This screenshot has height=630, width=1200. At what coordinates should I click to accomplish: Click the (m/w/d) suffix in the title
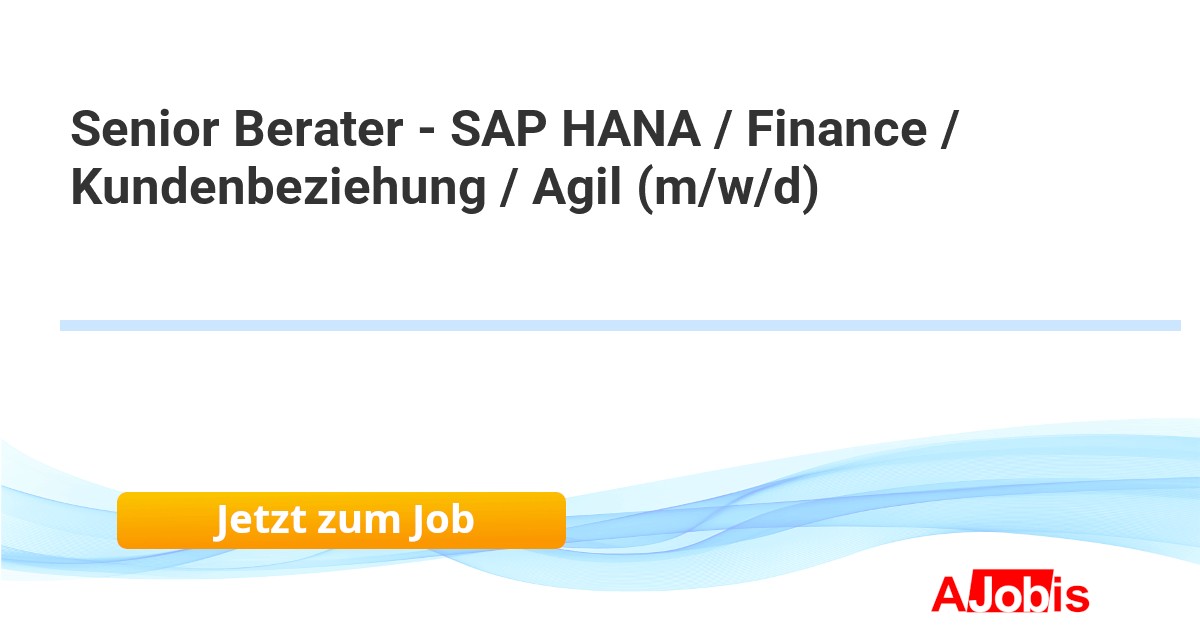[728, 188]
